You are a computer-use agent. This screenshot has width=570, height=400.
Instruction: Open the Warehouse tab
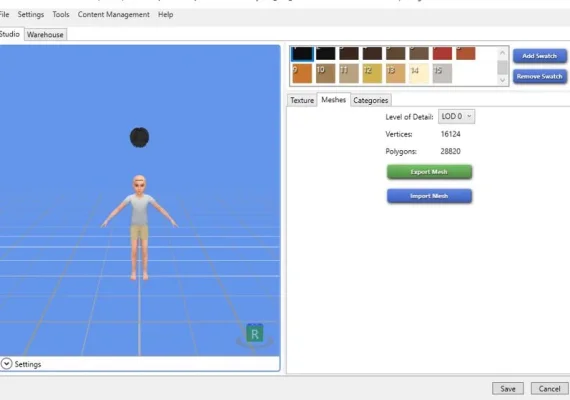(45, 35)
